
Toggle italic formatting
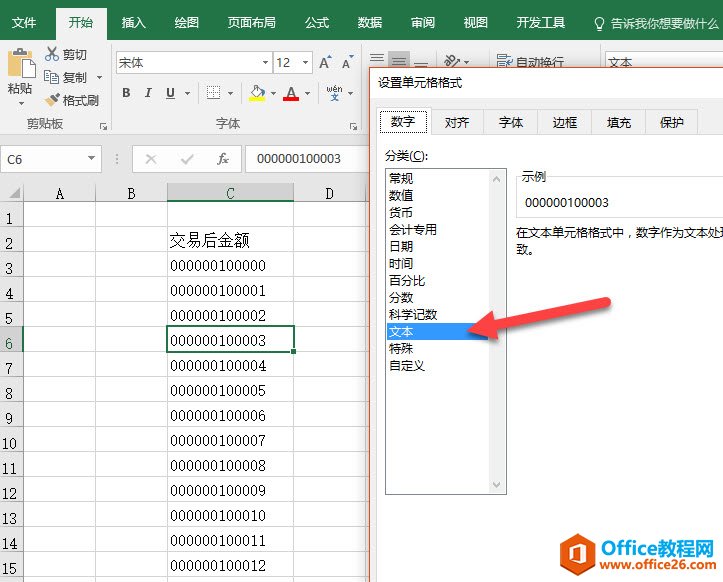(x=148, y=93)
